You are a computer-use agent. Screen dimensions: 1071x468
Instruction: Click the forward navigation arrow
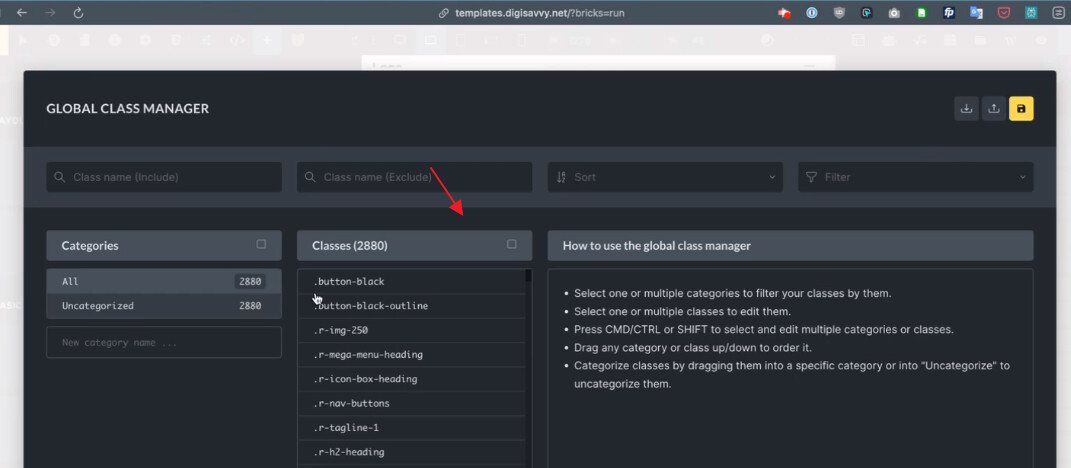50,13
